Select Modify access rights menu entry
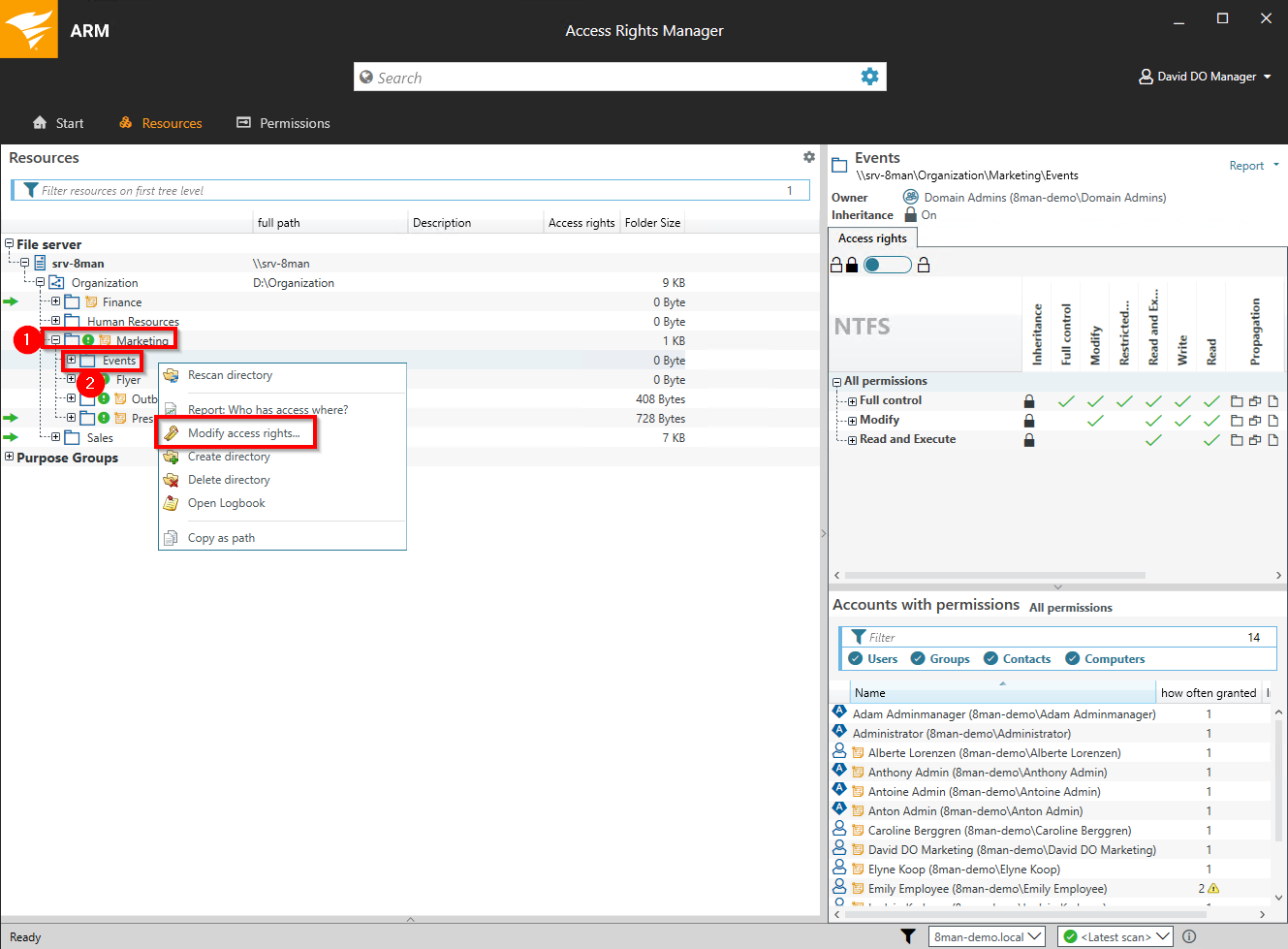This screenshot has width=1288, height=949. (x=243, y=433)
